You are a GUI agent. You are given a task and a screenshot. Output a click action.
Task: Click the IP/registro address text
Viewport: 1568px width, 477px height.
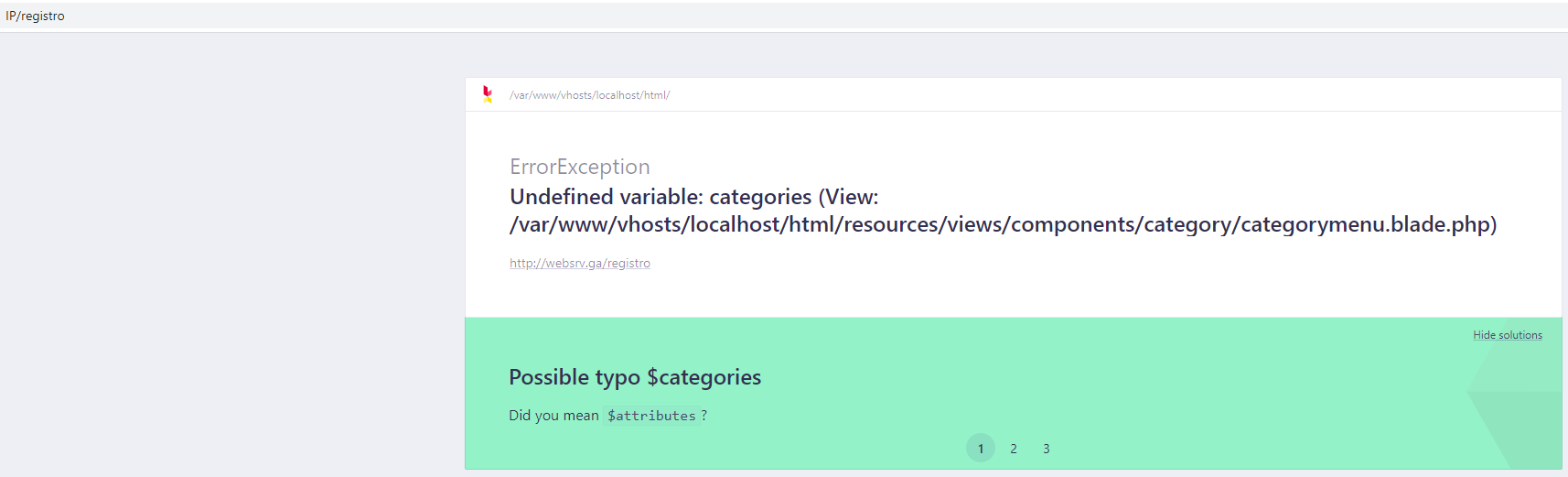(x=35, y=16)
